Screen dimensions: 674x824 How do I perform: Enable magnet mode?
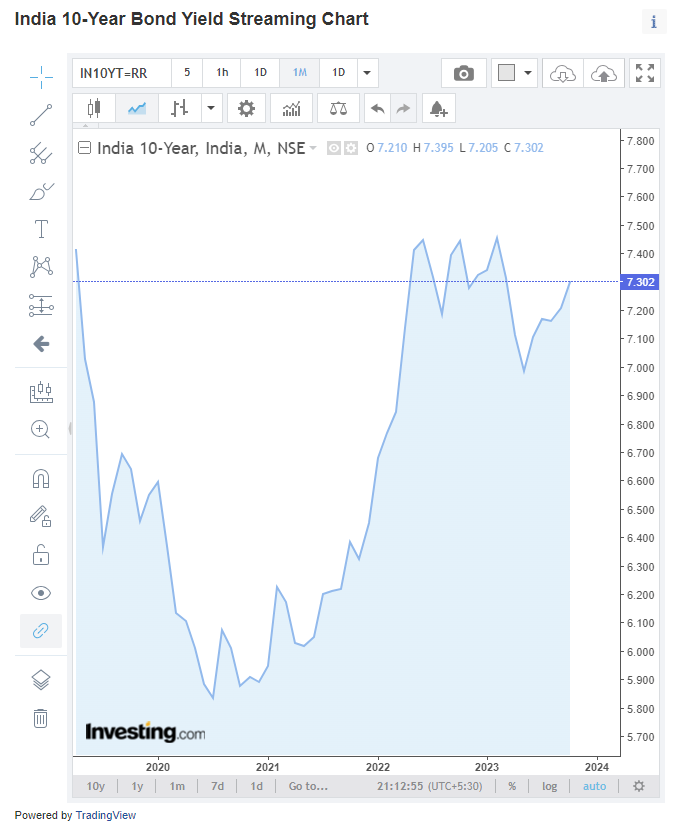pyautogui.click(x=41, y=478)
